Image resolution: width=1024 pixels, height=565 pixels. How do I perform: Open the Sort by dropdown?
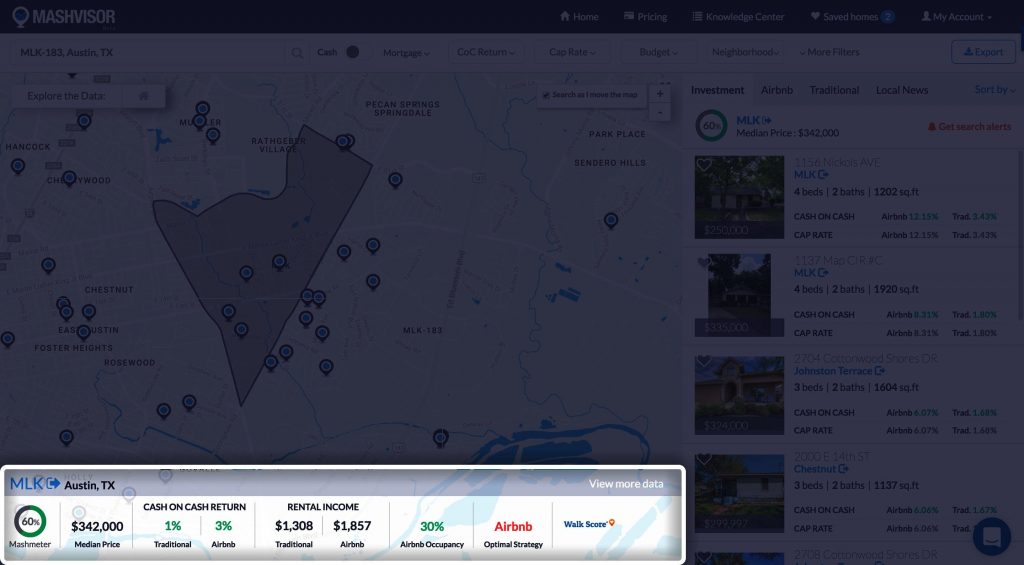pos(994,90)
